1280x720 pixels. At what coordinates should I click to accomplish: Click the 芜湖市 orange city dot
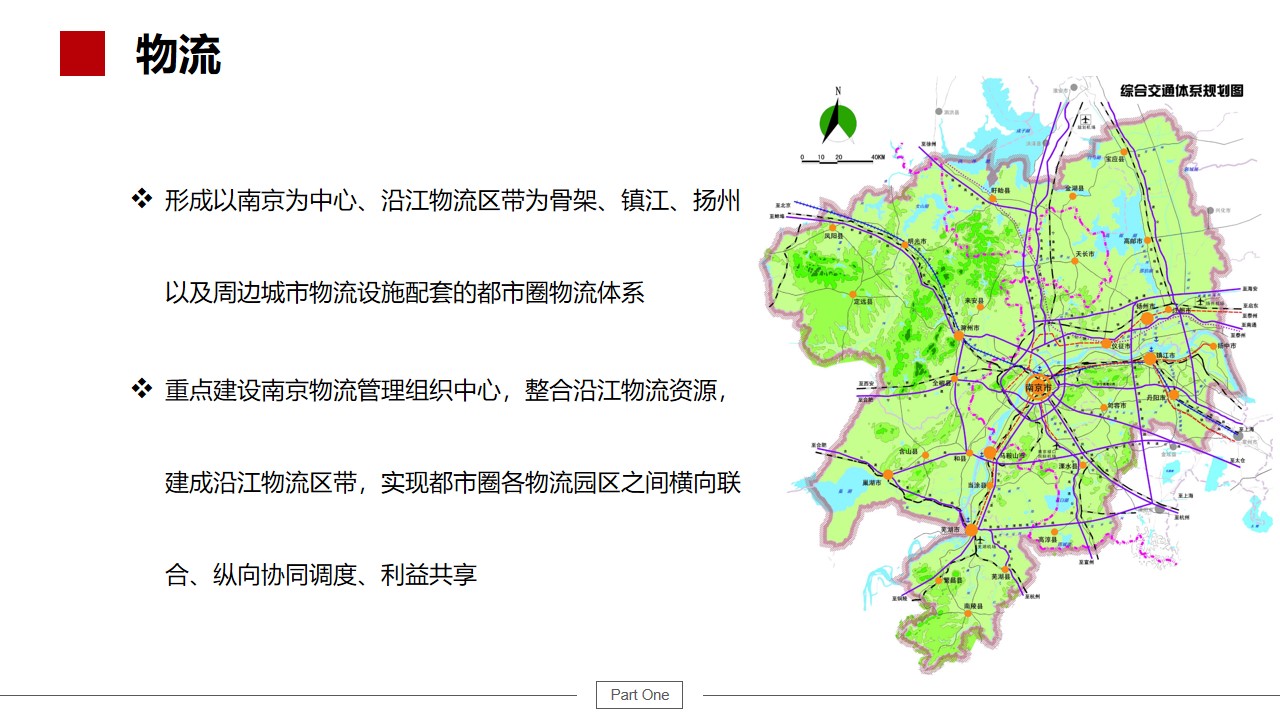point(969,528)
